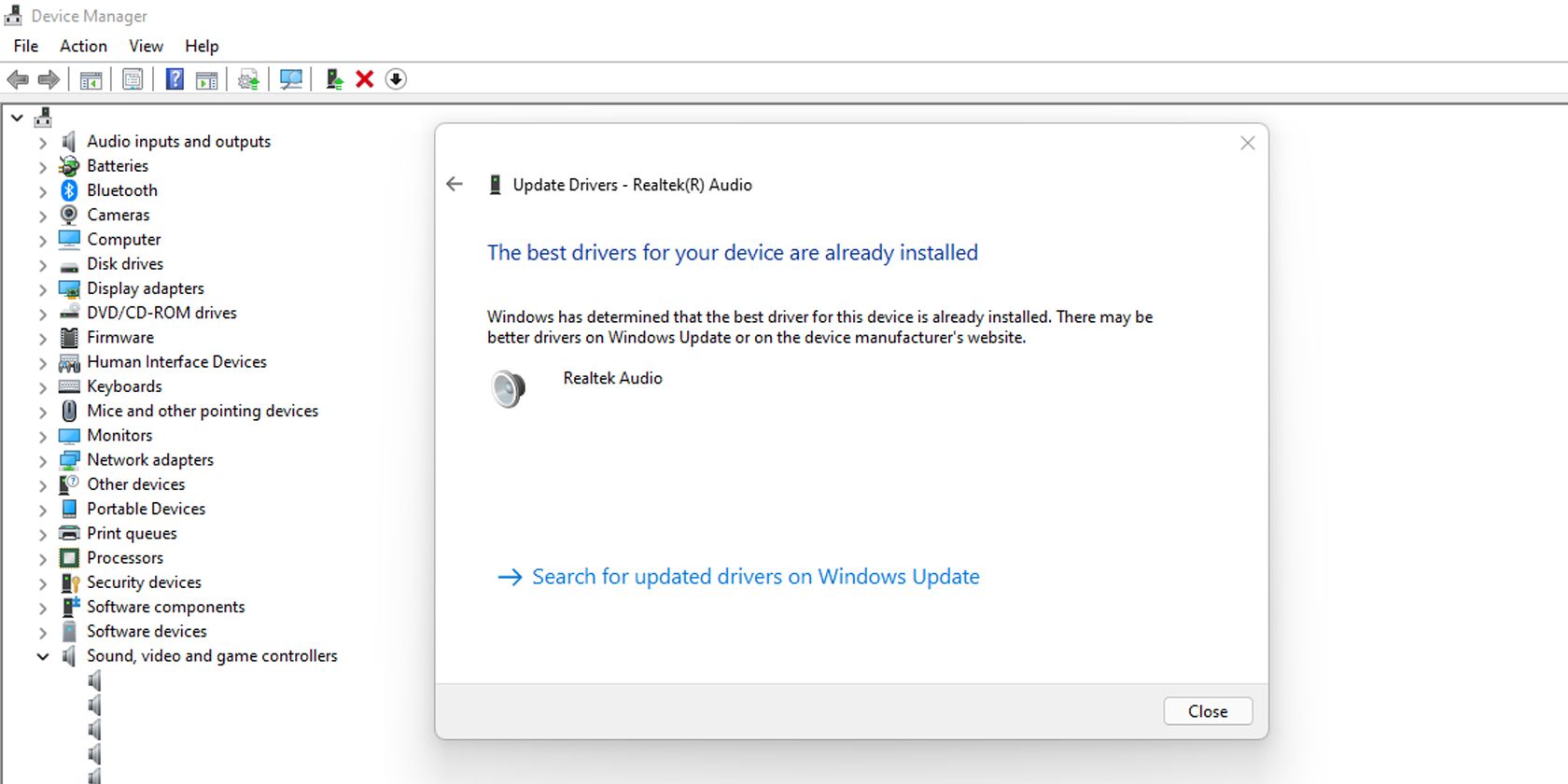Image resolution: width=1568 pixels, height=784 pixels.
Task: Expand the Display adapters category
Action: click(43, 289)
